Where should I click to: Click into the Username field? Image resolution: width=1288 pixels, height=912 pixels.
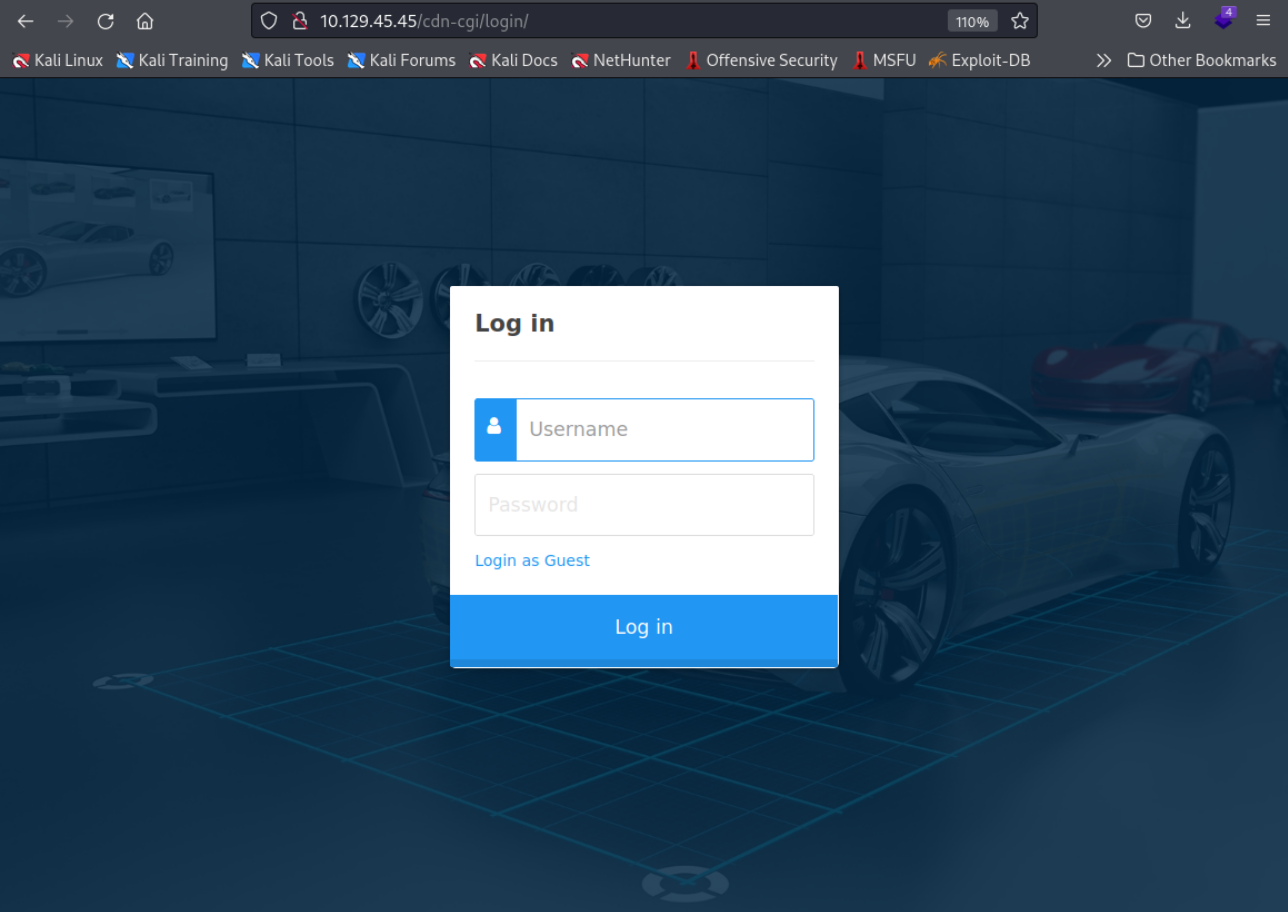(x=665, y=429)
